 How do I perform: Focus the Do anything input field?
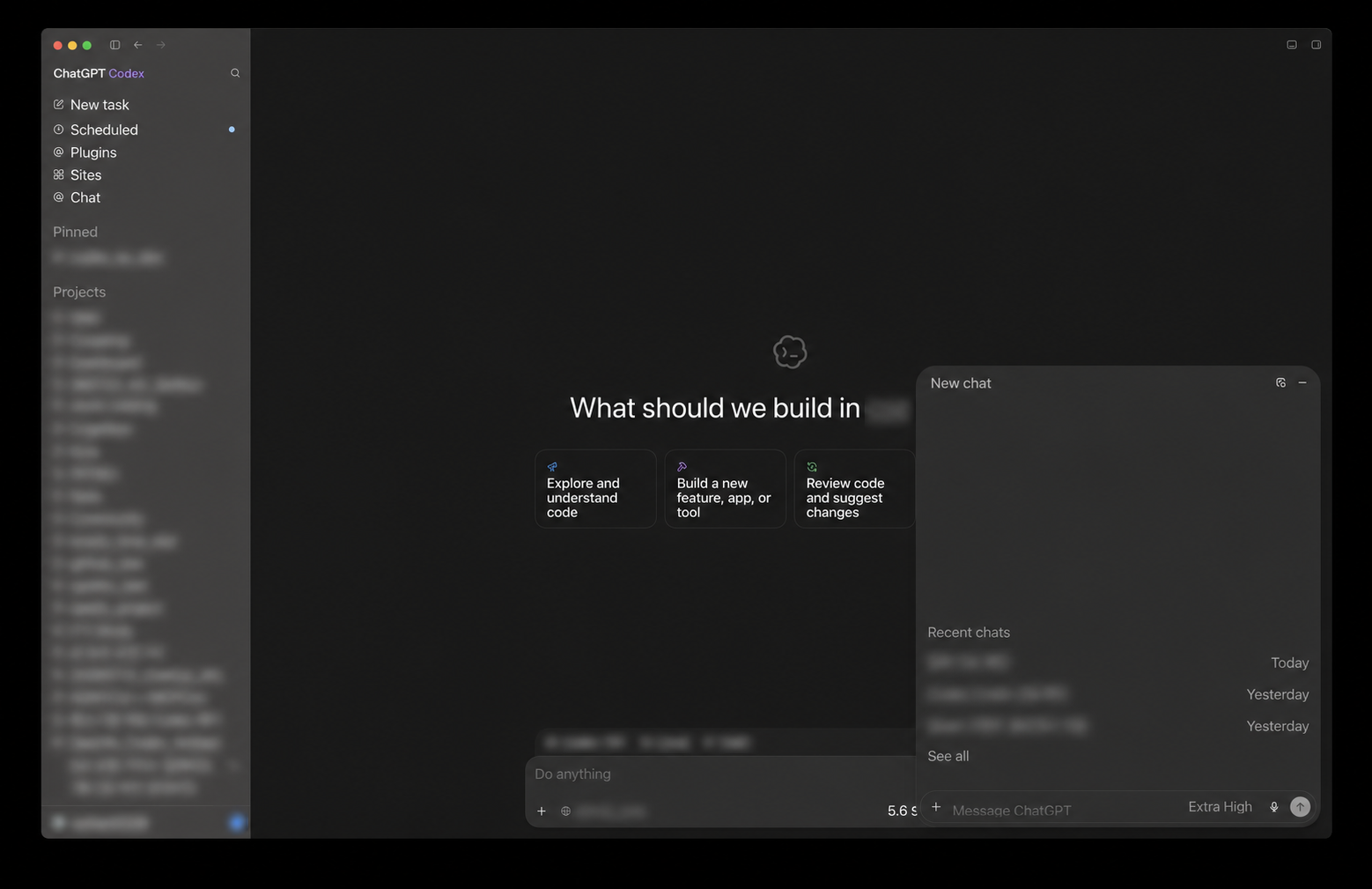[720, 774]
